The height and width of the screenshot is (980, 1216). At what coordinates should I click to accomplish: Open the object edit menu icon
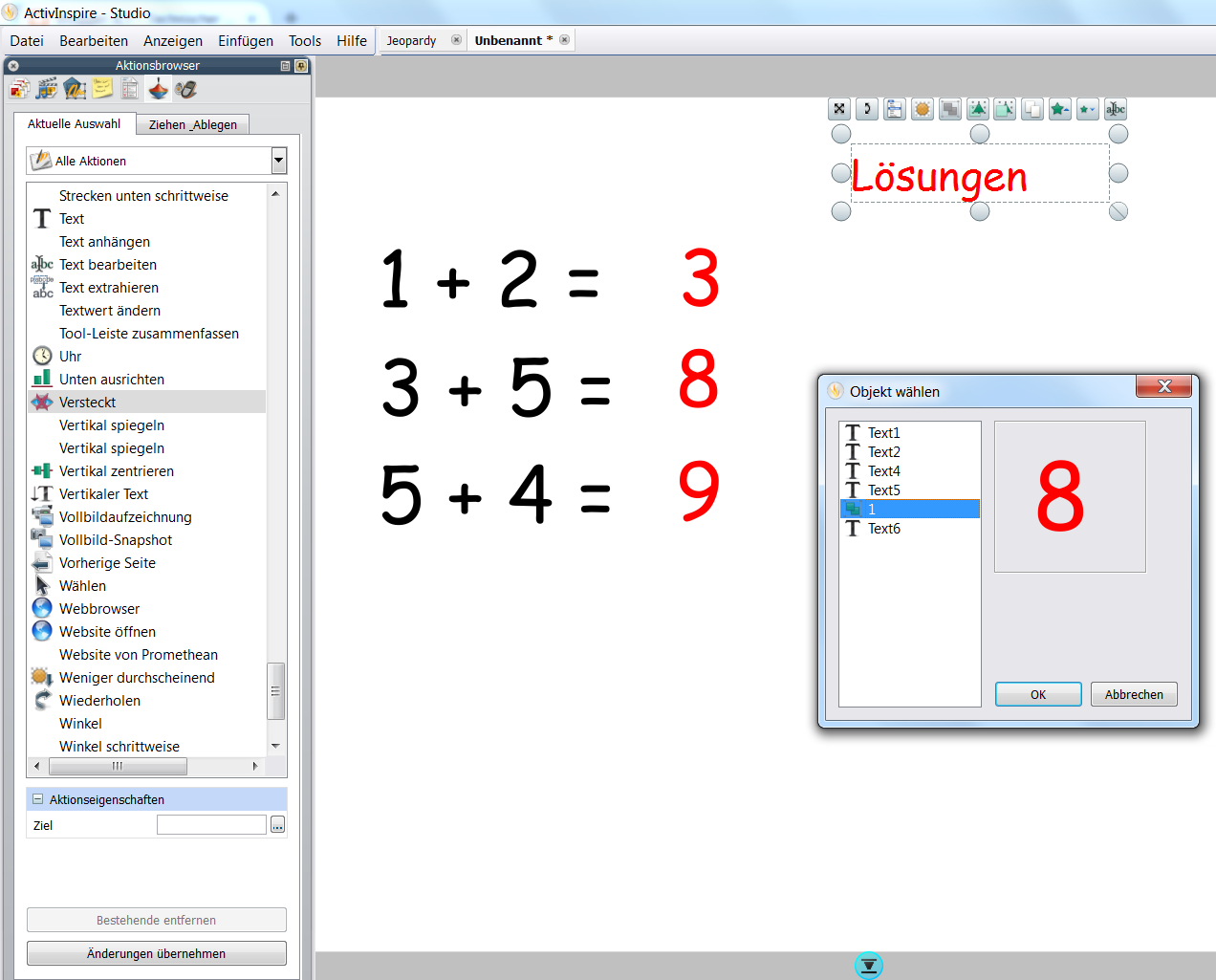click(895, 109)
